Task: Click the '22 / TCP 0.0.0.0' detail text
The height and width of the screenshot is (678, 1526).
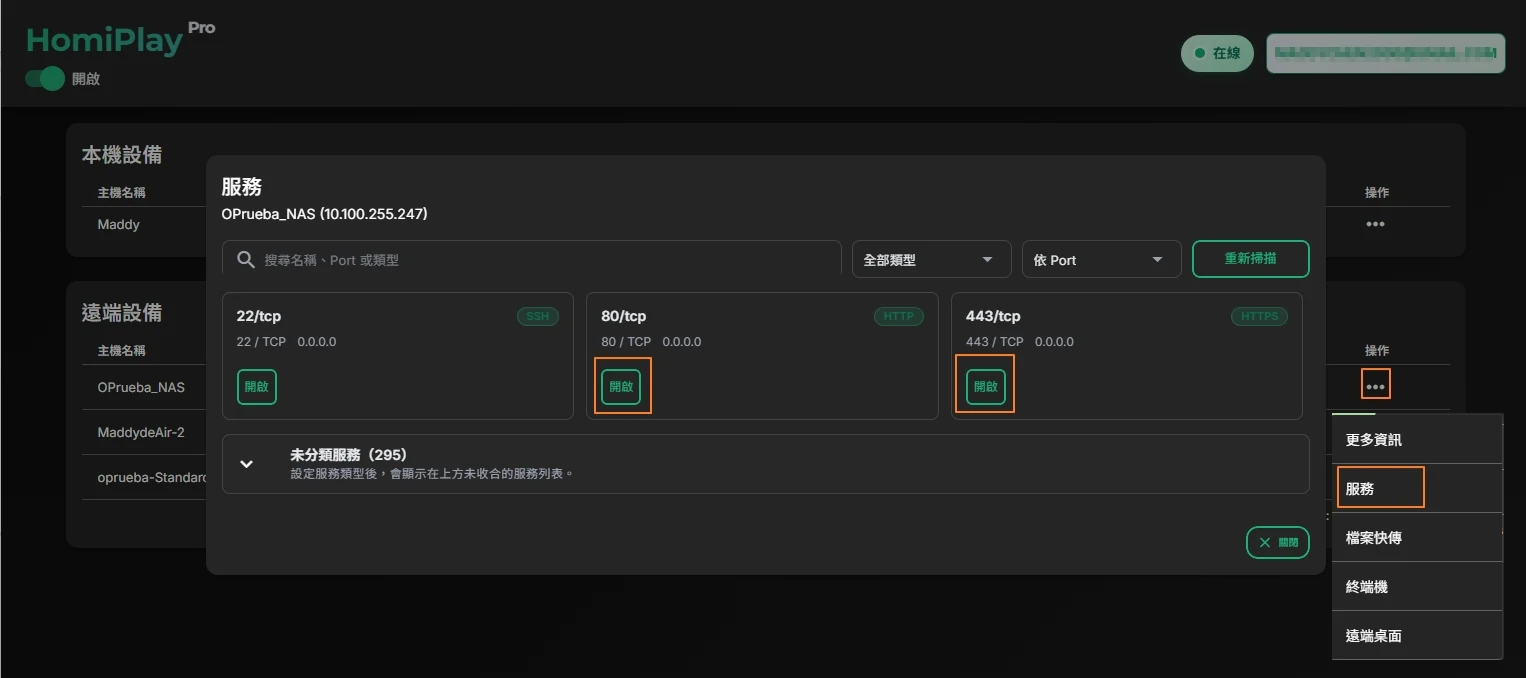Action: click(x=287, y=342)
